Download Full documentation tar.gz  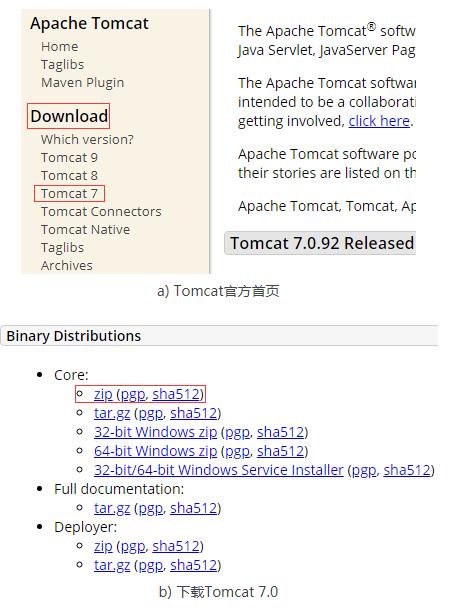tap(112, 509)
